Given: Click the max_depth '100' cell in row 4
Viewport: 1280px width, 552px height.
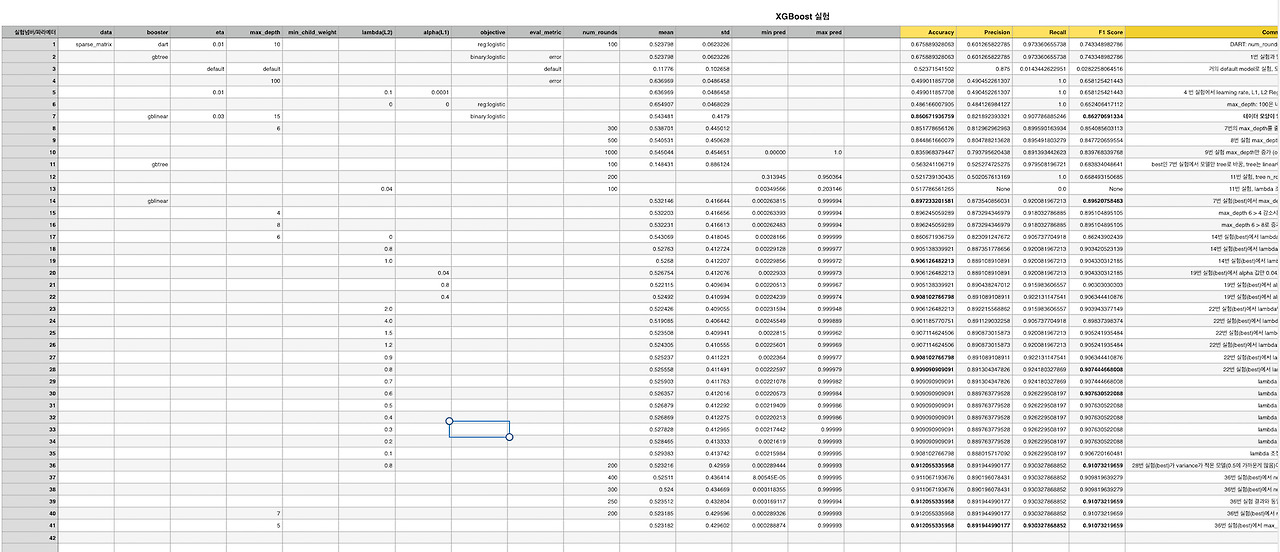Looking at the screenshot, I should [254, 80].
